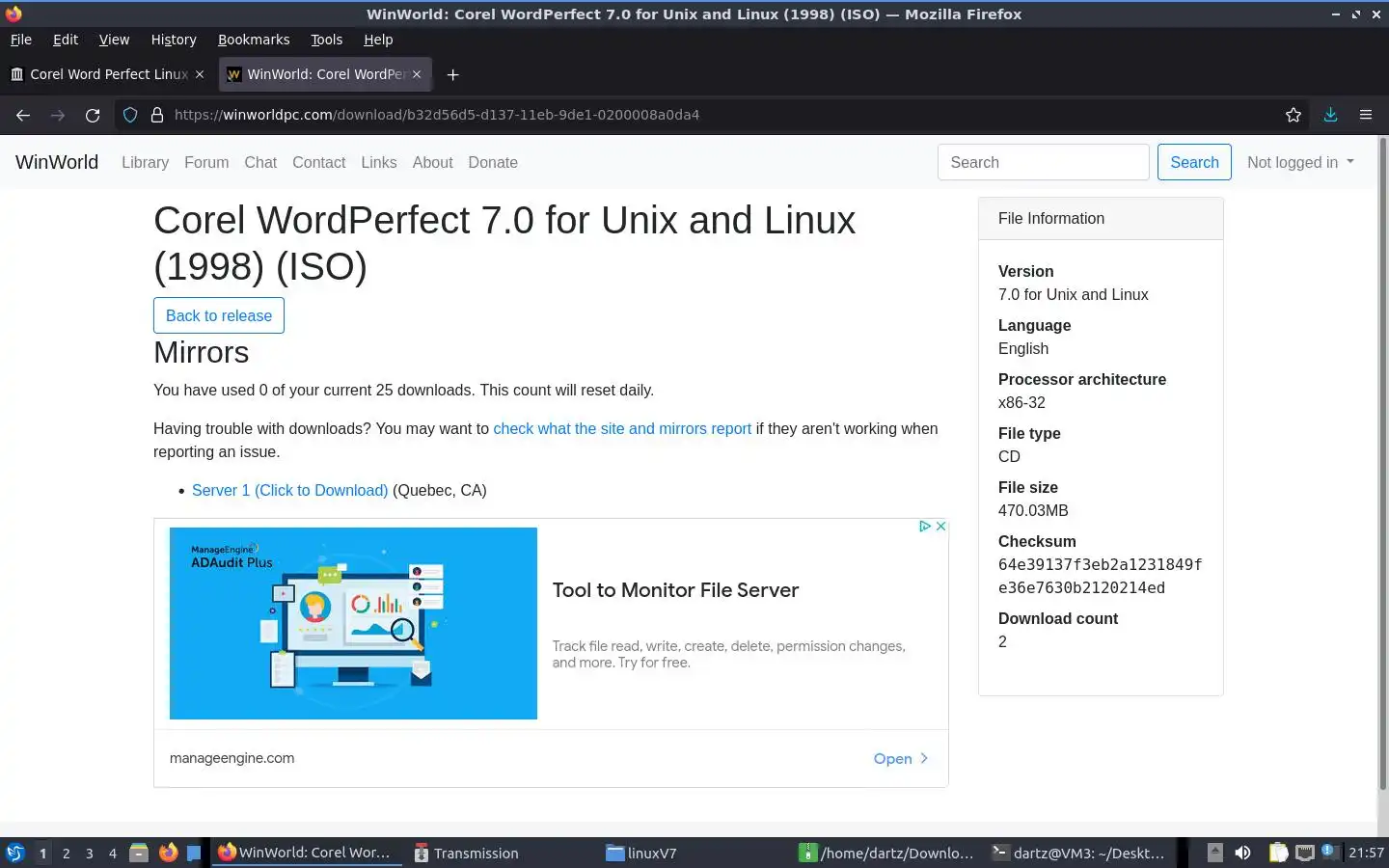Show site security padlock info
The width and height of the screenshot is (1389, 868).
(x=157, y=115)
